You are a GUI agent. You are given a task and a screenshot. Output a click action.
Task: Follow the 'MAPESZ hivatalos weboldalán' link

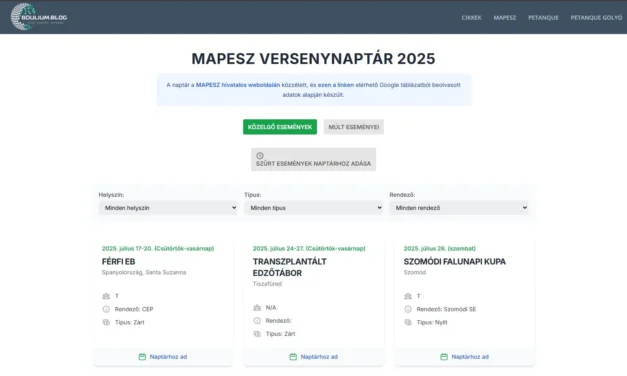pos(238,85)
